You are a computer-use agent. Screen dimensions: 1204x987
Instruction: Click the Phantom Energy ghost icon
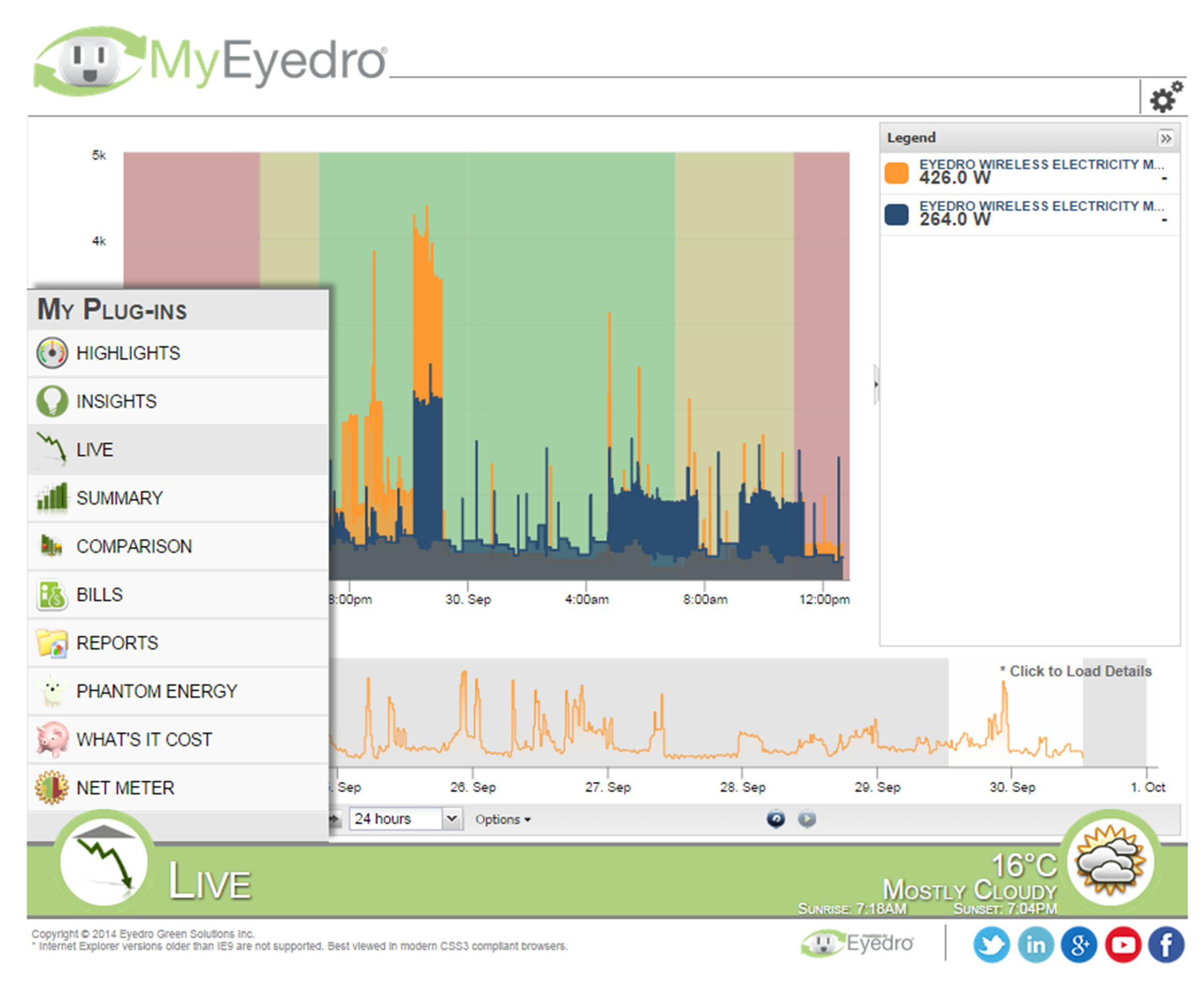[x=52, y=692]
